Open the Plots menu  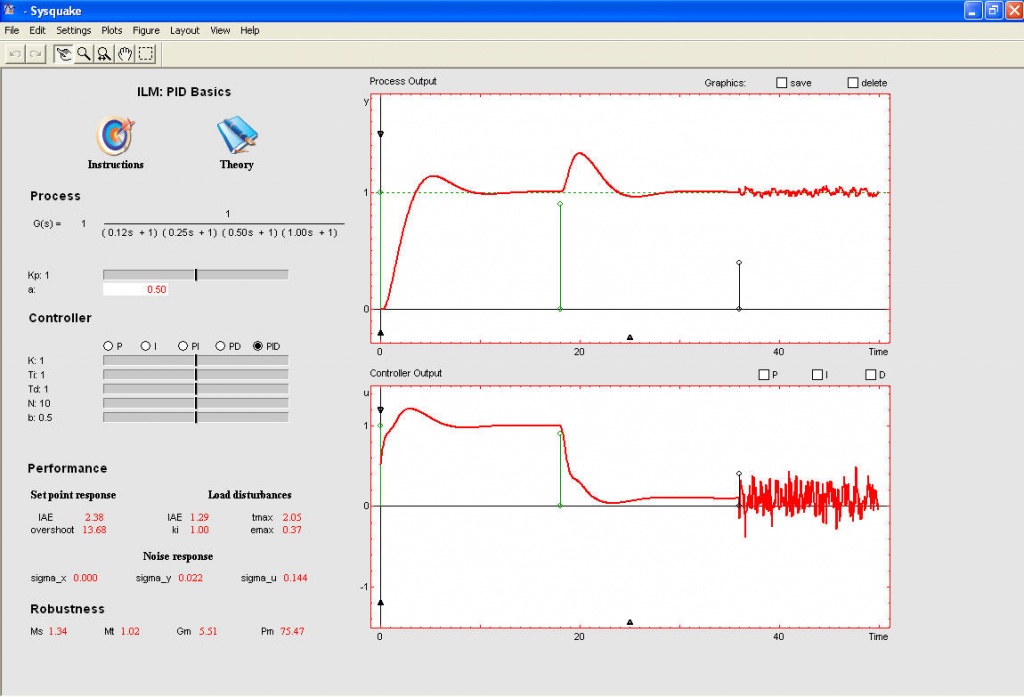coord(111,30)
